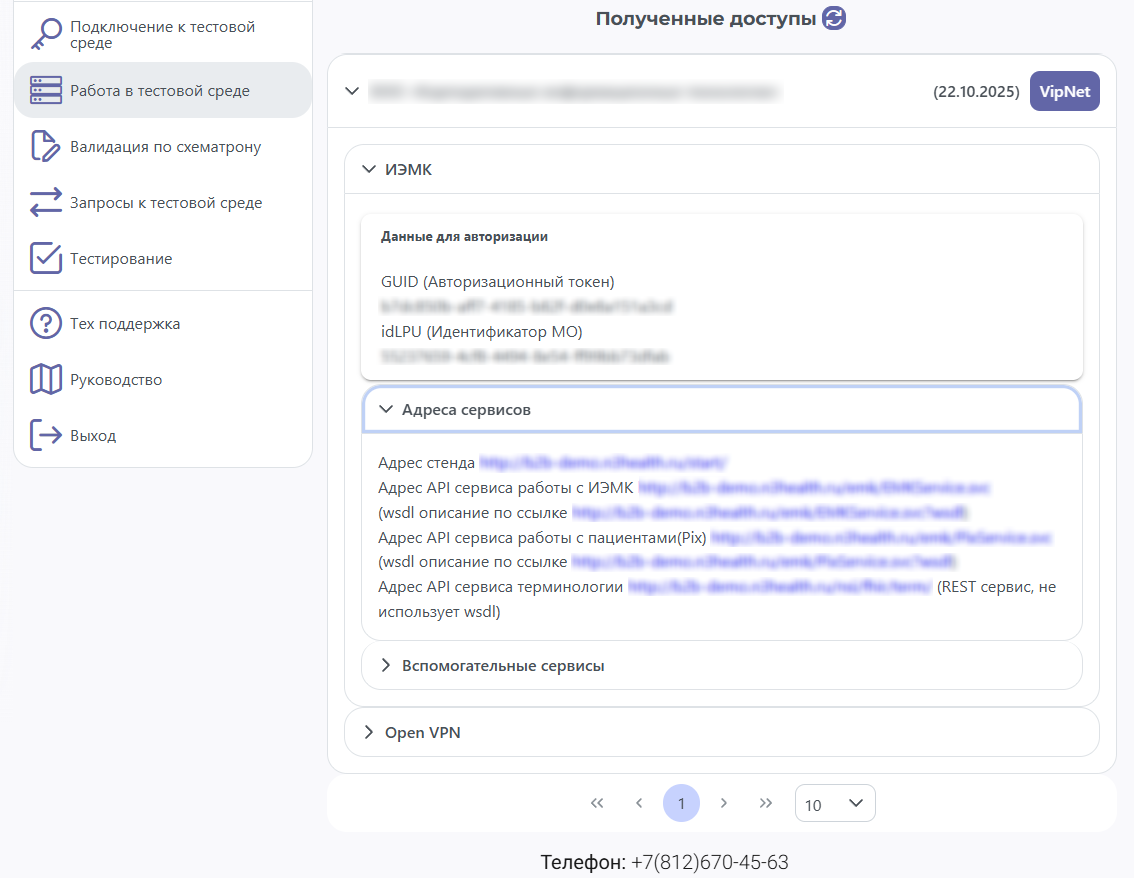This screenshot has width=1134, height=878.
Task: Open the ИЭМК API service address link
Action: pos(814,488)
